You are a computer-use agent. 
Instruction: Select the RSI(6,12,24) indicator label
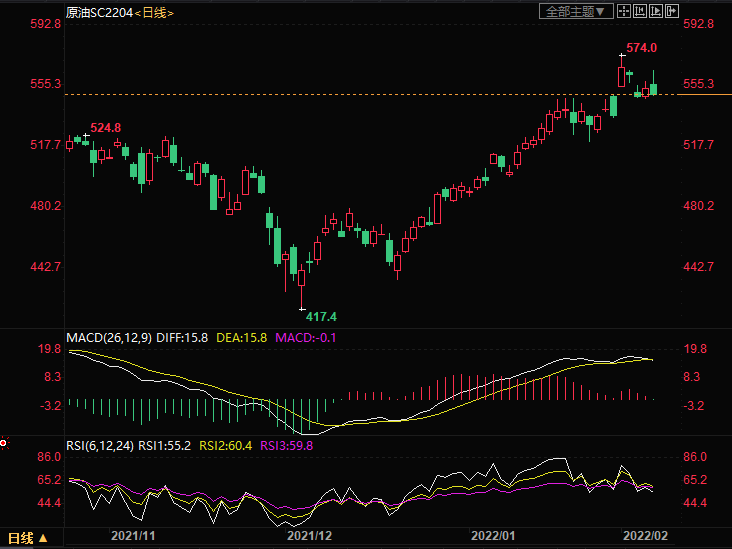tap(100, 445)
